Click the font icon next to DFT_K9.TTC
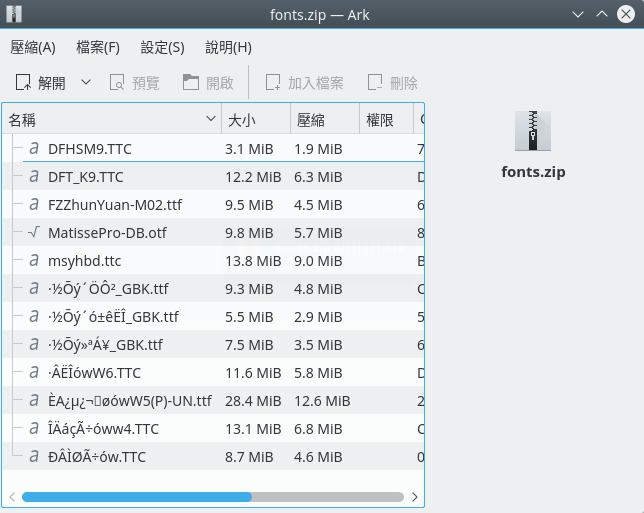644x513 pixels. (34, 177)
